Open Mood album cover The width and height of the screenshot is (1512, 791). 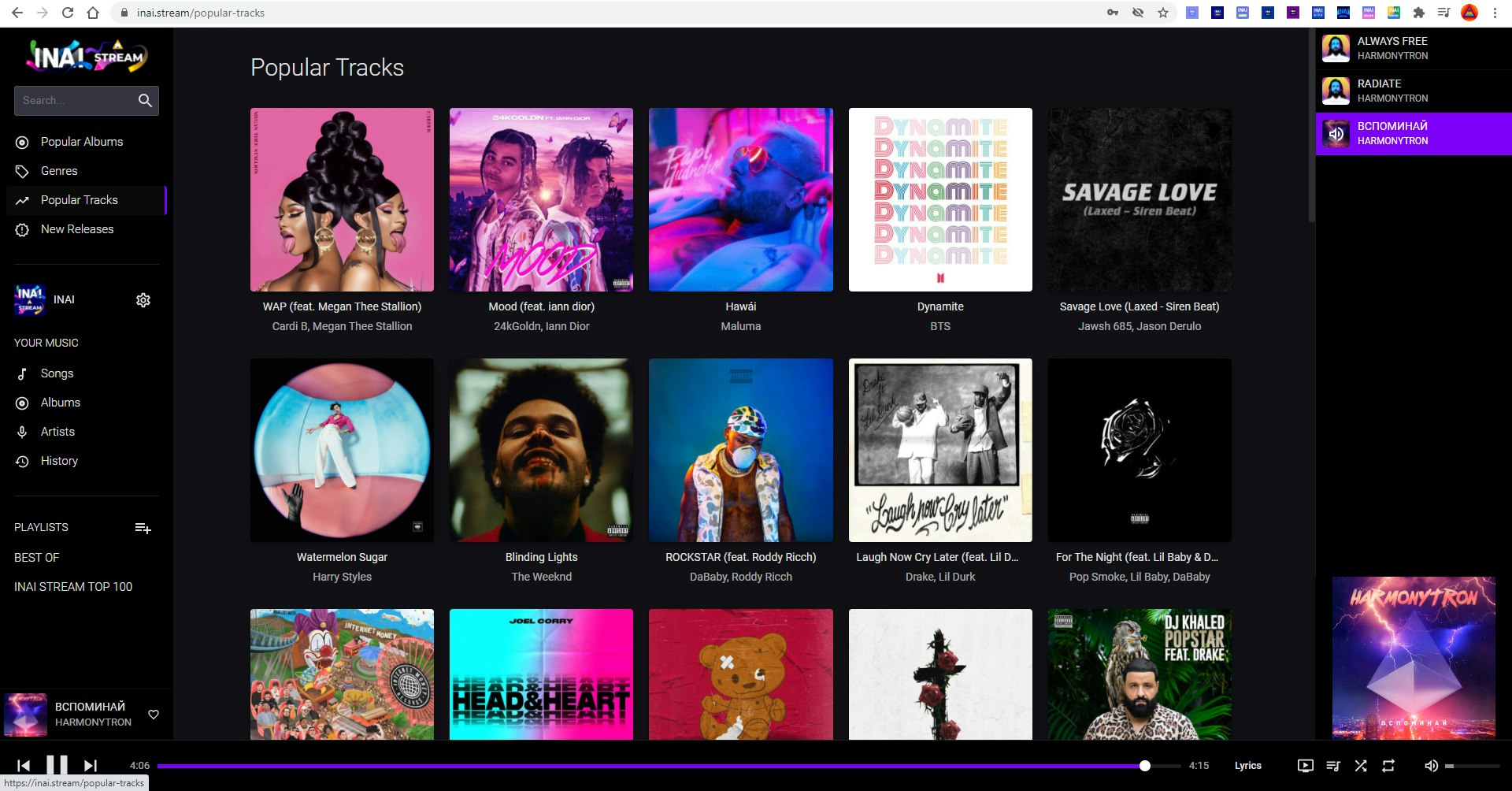(x=541, y=199)
